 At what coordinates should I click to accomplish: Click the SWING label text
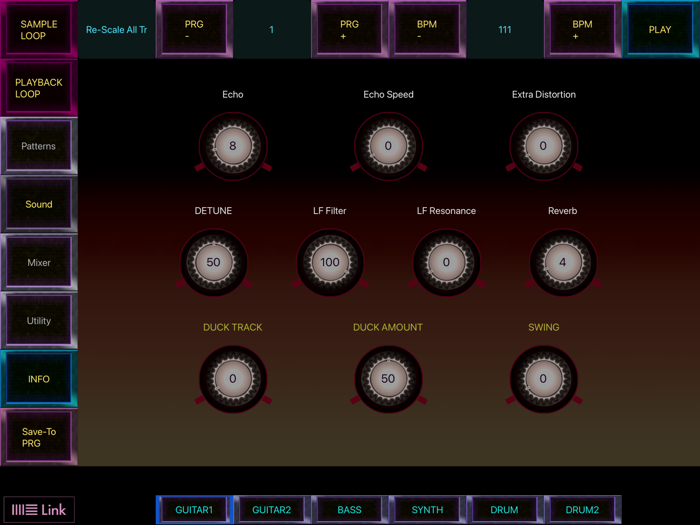pyautogui.click(x=544, y=327)
